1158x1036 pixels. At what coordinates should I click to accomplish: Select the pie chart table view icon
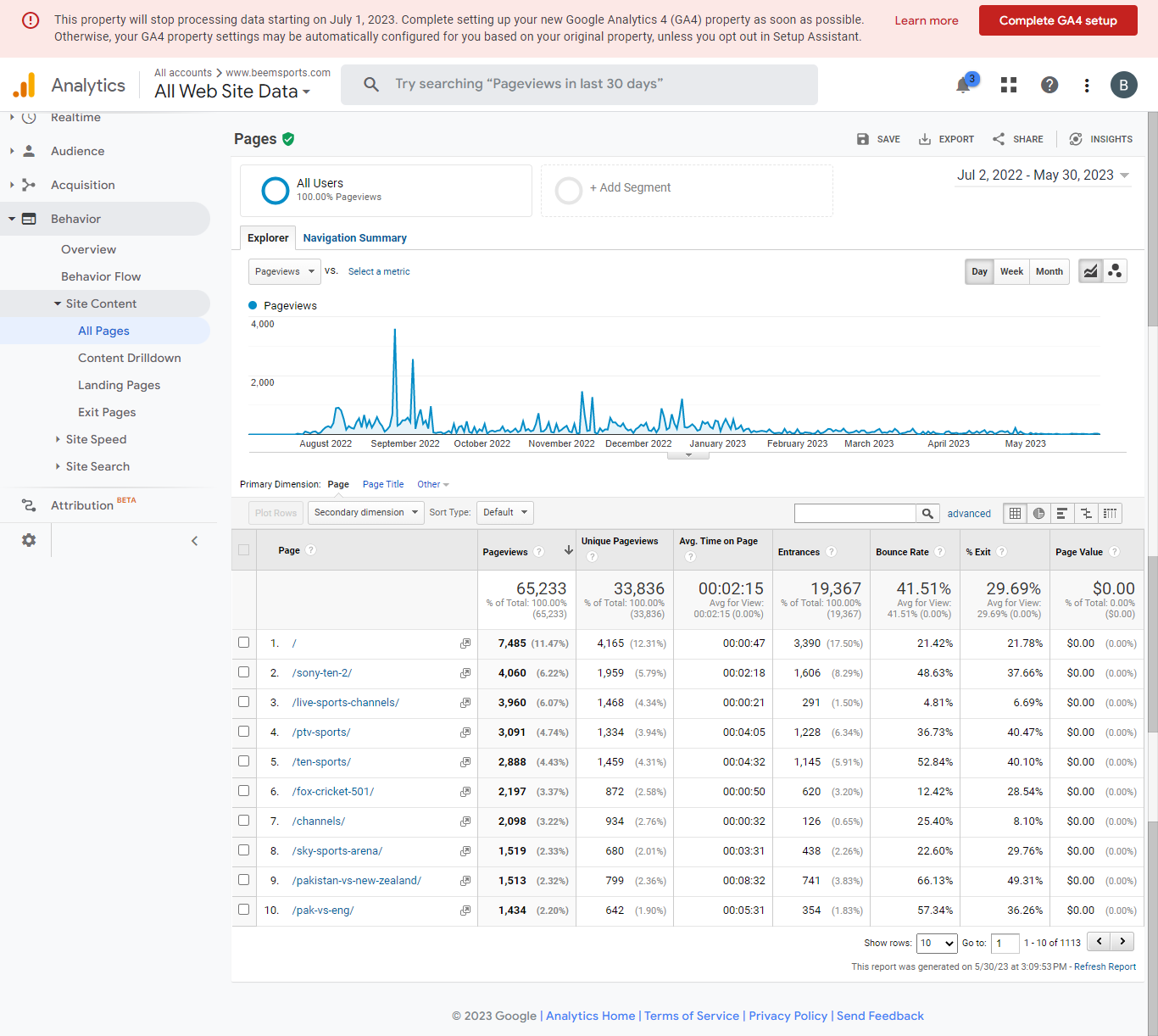pyautogui.click(x=1038, y=513)
